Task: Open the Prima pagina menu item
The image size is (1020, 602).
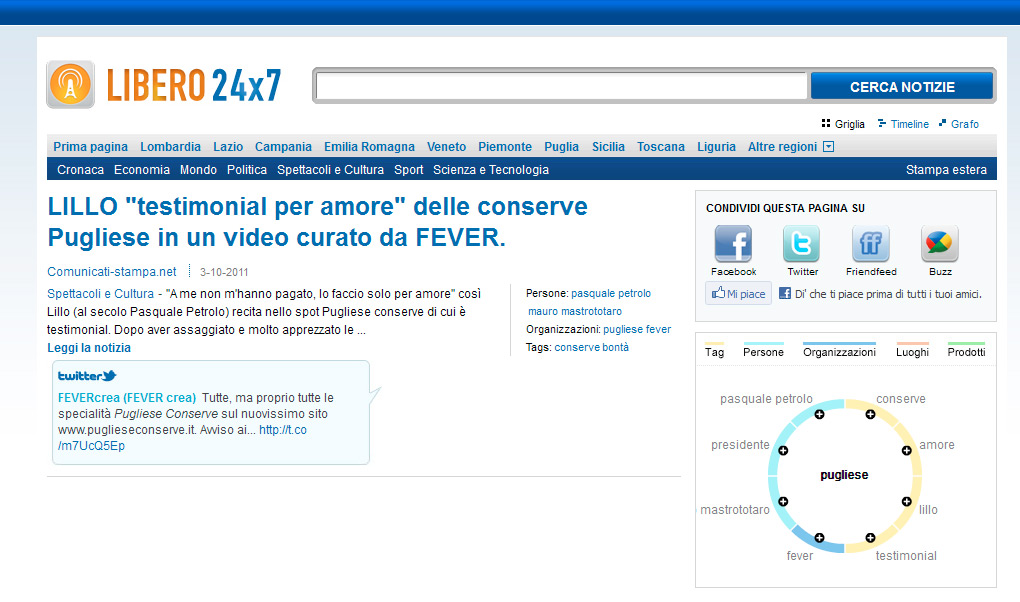Action: 90,146
